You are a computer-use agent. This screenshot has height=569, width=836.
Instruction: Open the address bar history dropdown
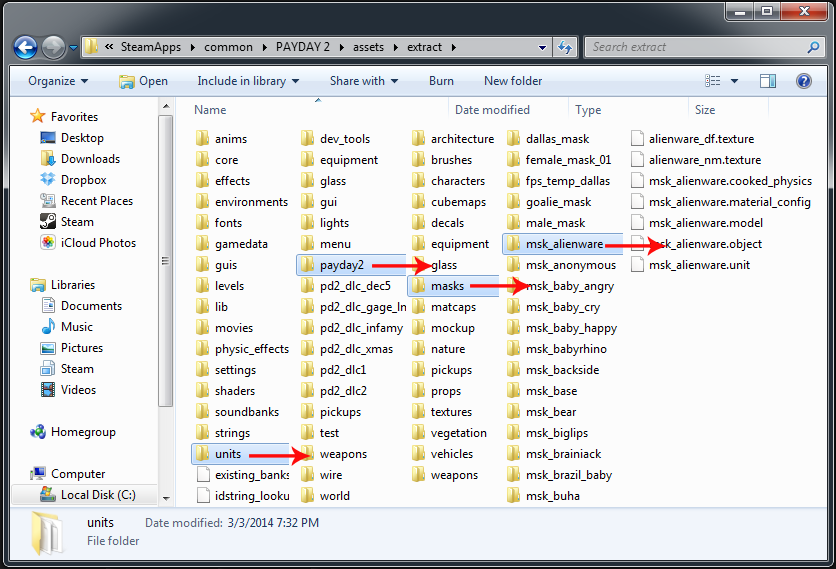pyautogui.click(x=542, y=47)
